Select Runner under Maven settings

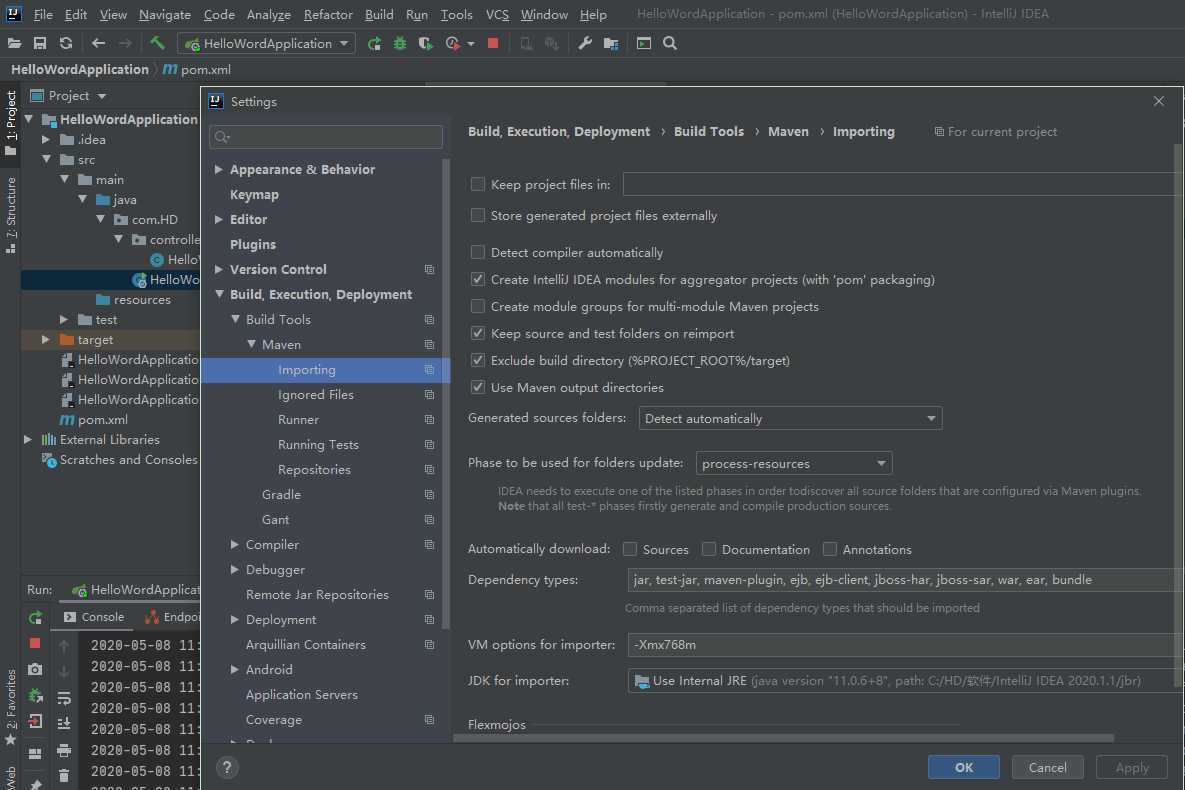click(x=298, y=420)
